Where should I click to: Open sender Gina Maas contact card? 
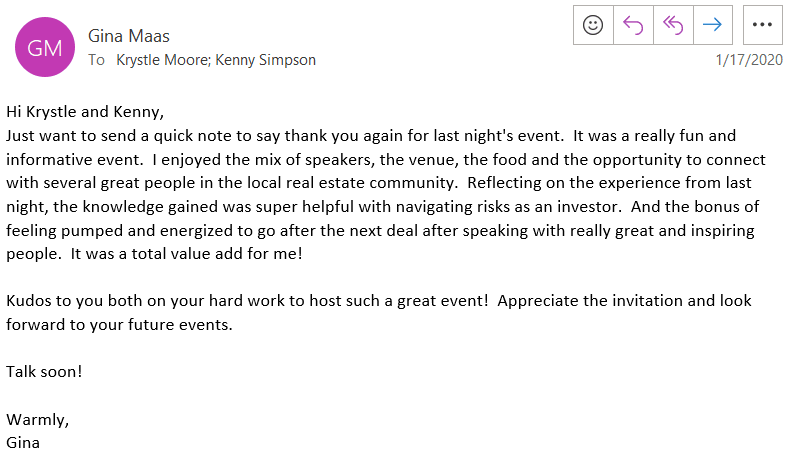(x=129, y=36)
